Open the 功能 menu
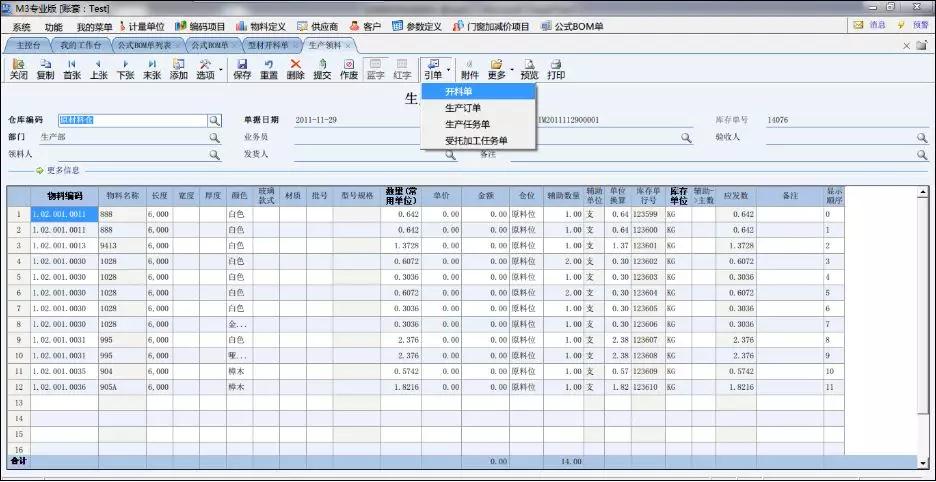 (x=53, y=27)
